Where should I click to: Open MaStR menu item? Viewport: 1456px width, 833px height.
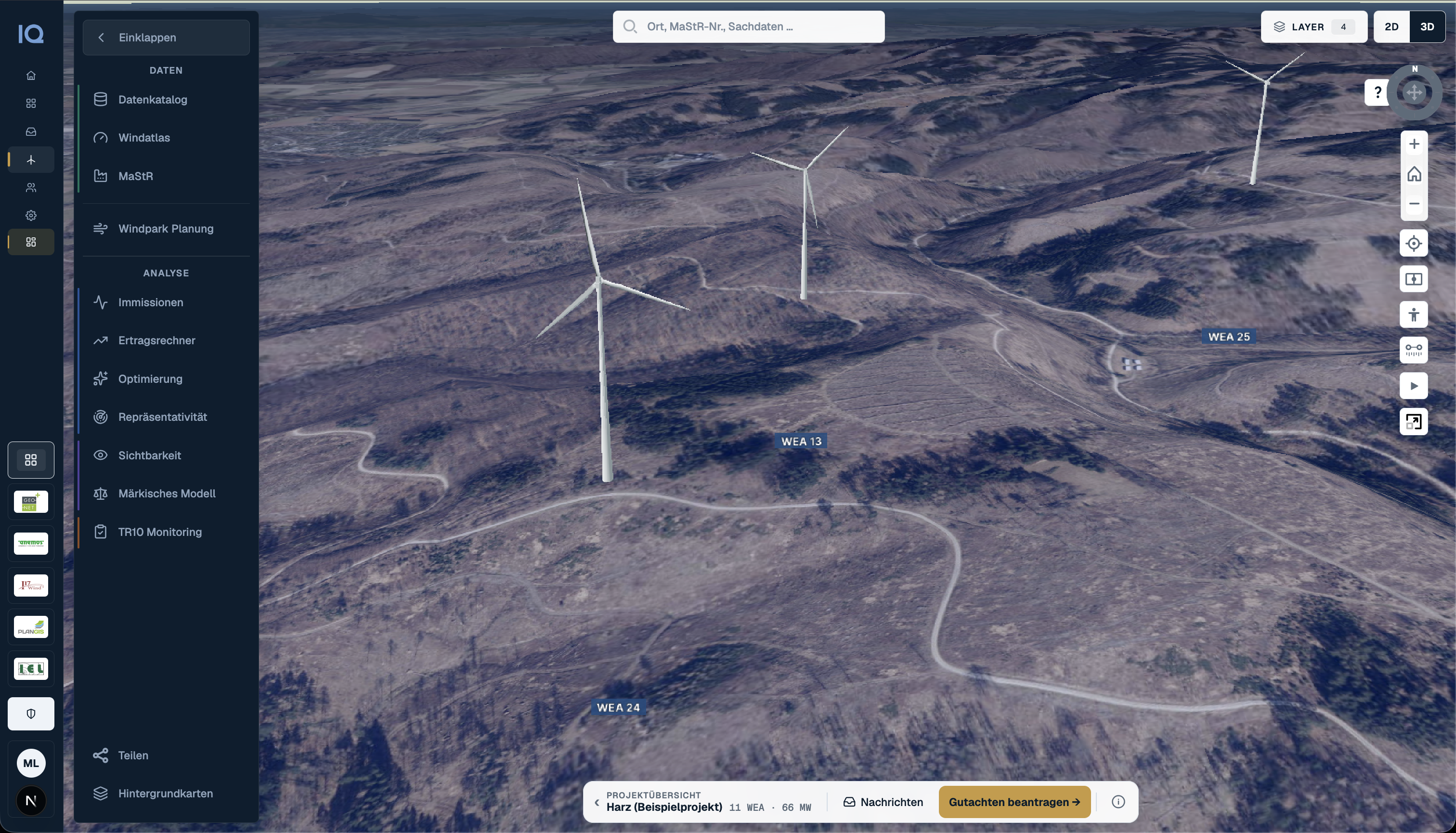click(x=166, y=176)
